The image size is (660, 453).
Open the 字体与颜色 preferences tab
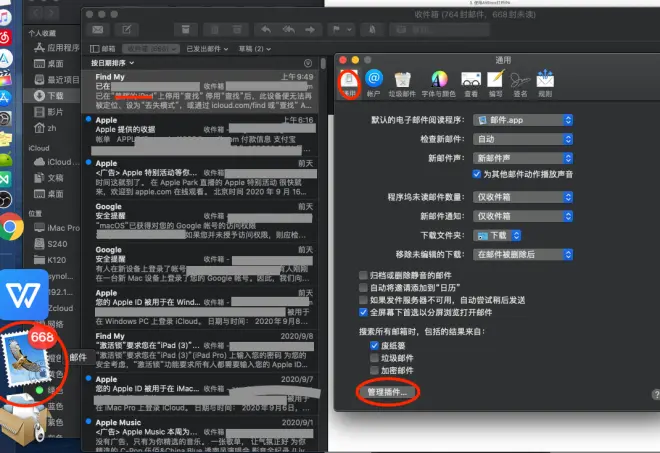(439, 84)
